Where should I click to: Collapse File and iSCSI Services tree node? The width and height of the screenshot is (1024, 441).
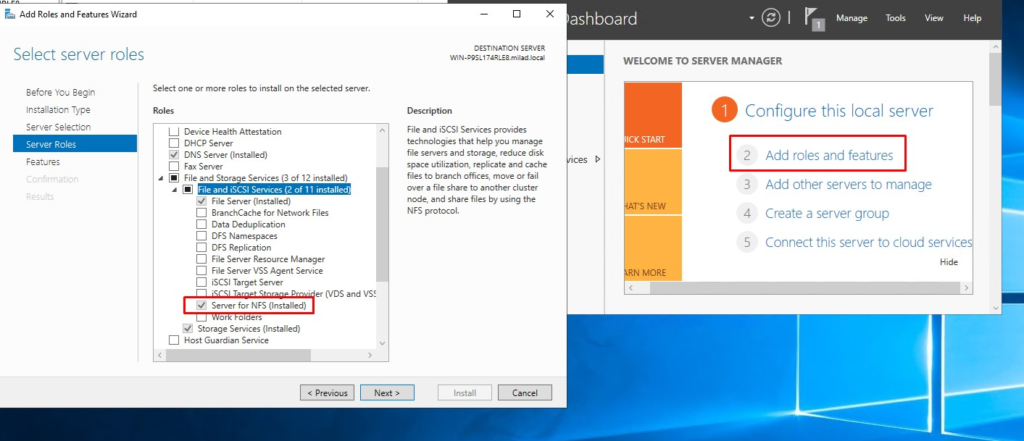pyautogui.click(x=174, y=190)
